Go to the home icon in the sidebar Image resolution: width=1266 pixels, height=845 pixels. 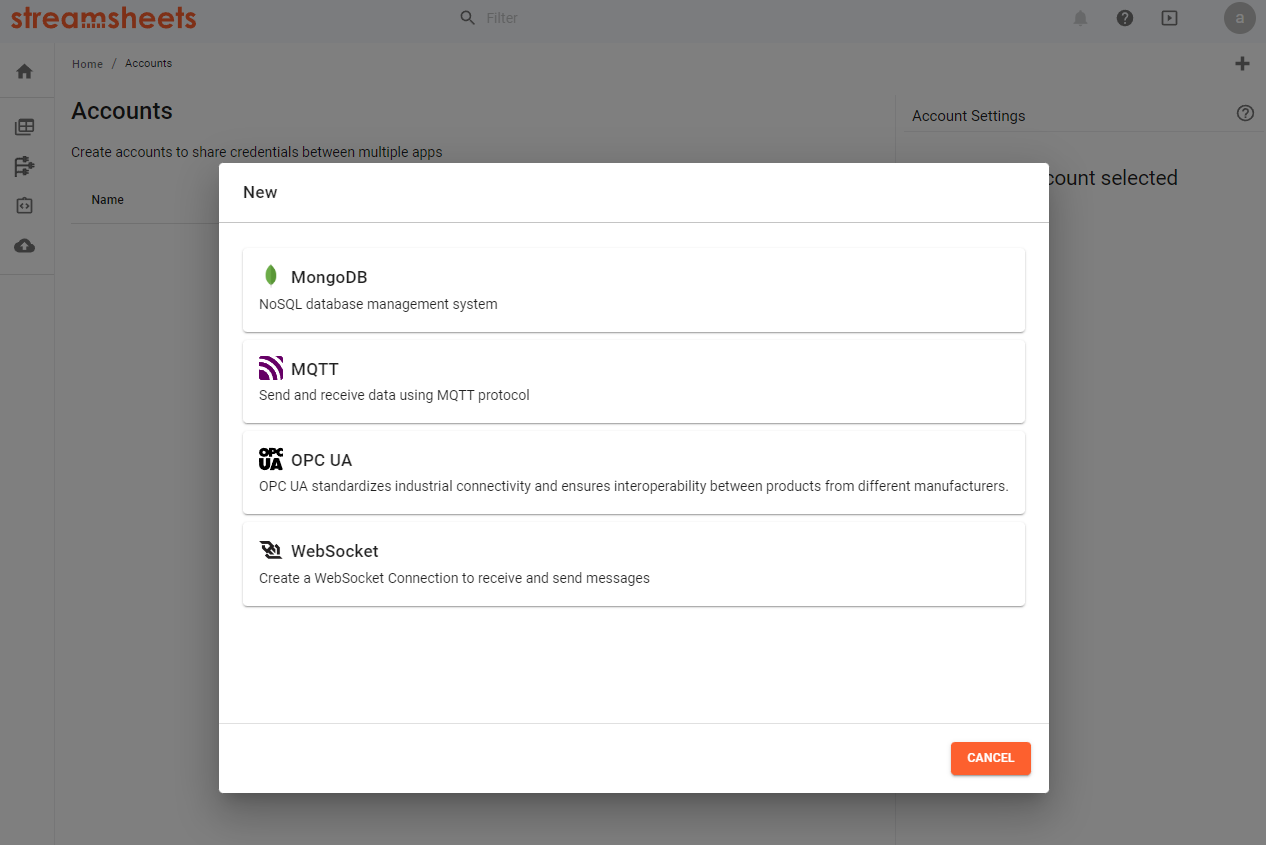tap(25, 71)
